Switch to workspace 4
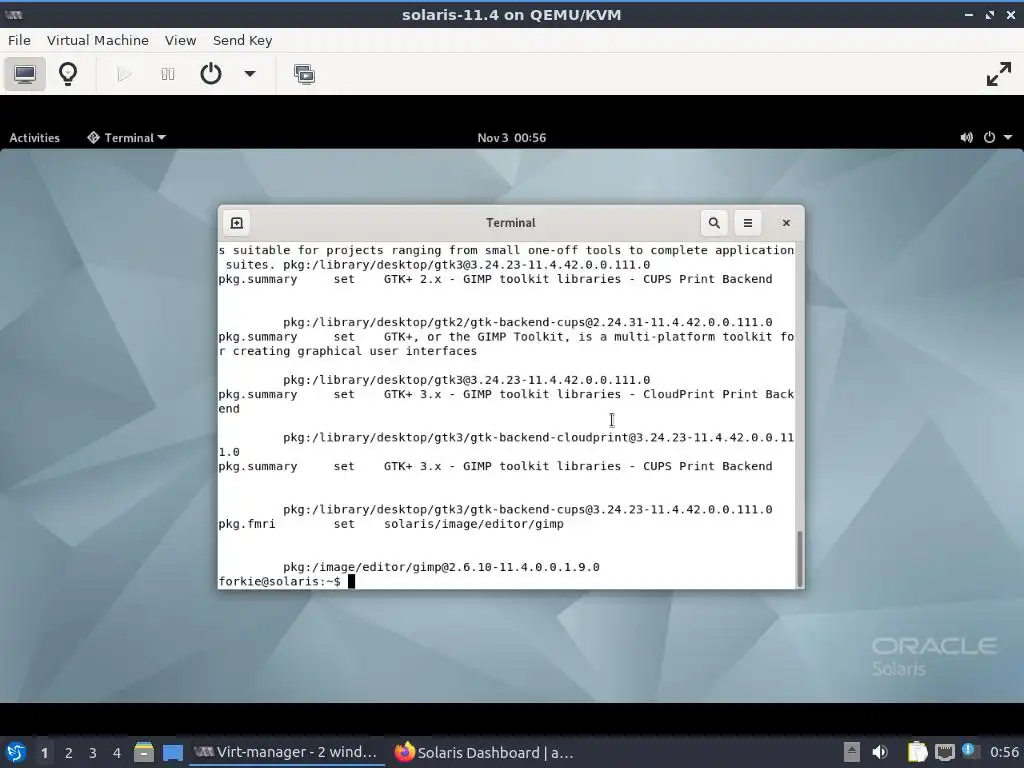The image size is (1024, 768). 117,753
